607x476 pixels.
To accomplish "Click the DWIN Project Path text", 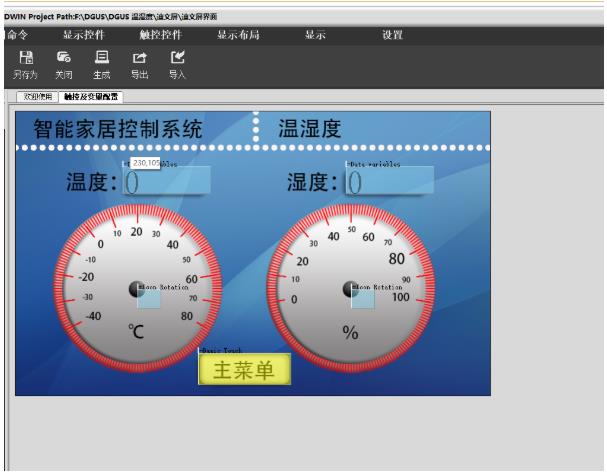I will pyautogui.click(x=110, y=17).
